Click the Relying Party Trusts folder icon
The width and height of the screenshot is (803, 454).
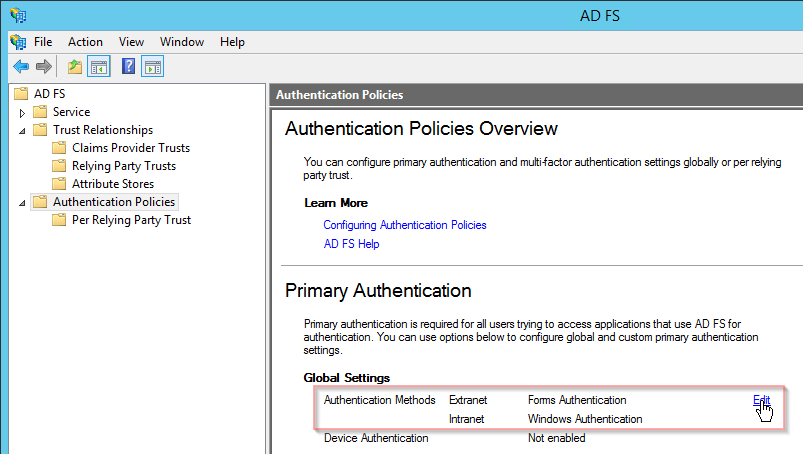[x=59, y=166]
